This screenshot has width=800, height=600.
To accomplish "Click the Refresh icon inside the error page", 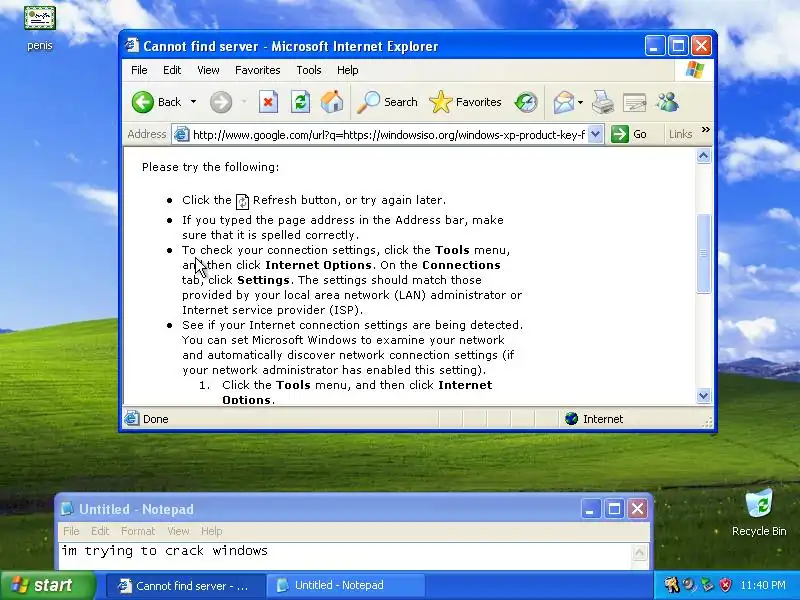I will click(x=242, y=201).
